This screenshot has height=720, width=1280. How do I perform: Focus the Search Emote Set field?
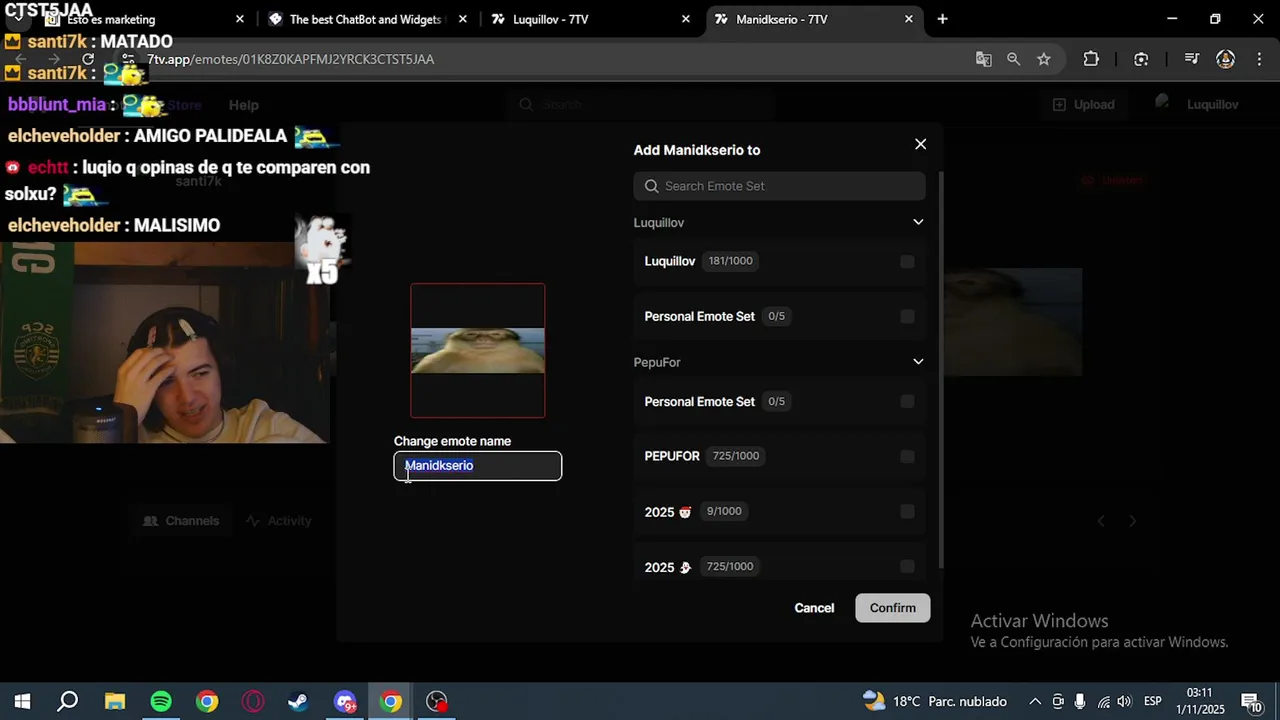(779, 186)
